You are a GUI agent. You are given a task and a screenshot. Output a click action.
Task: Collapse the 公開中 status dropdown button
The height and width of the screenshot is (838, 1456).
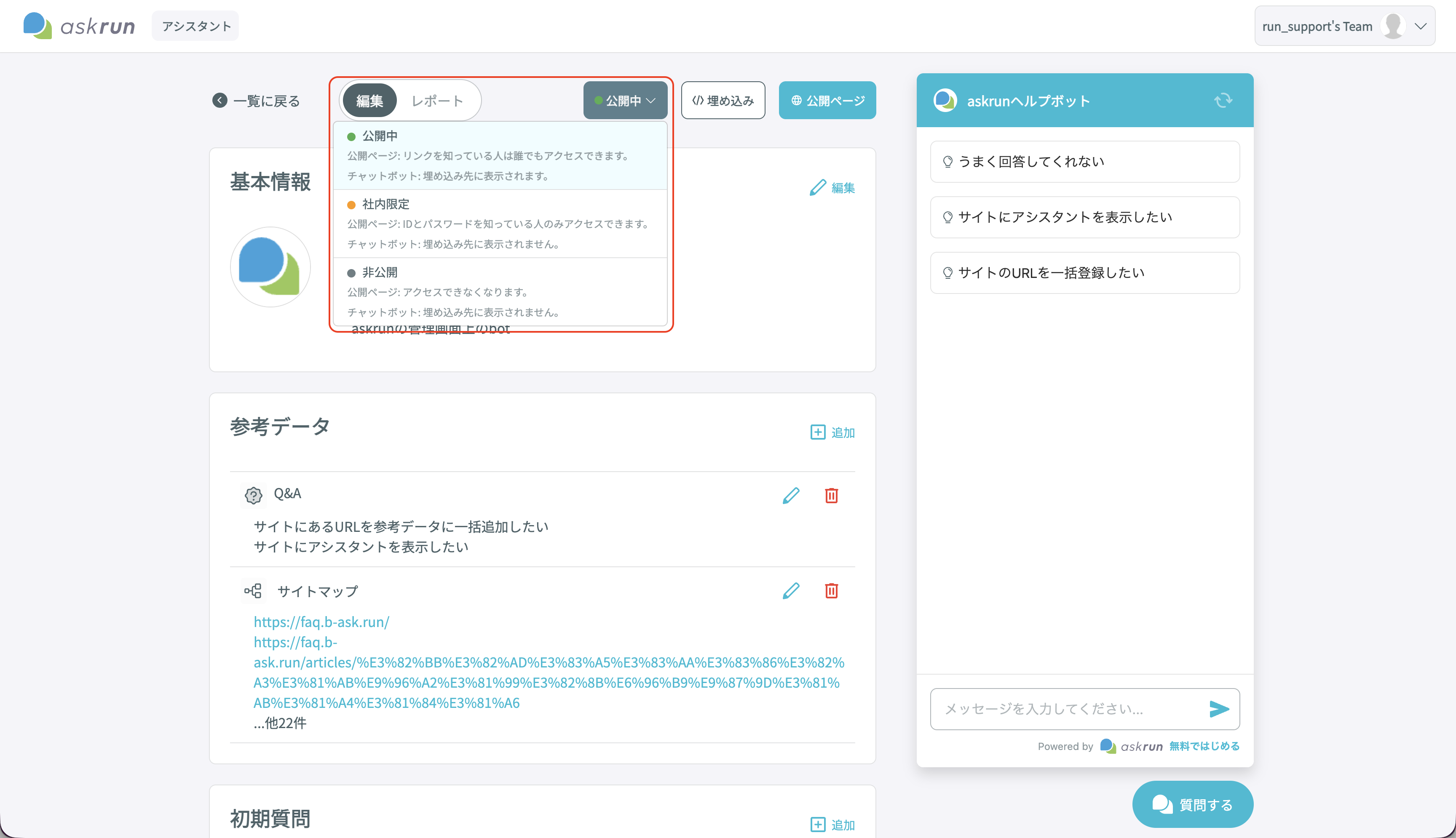click(625, 101)
